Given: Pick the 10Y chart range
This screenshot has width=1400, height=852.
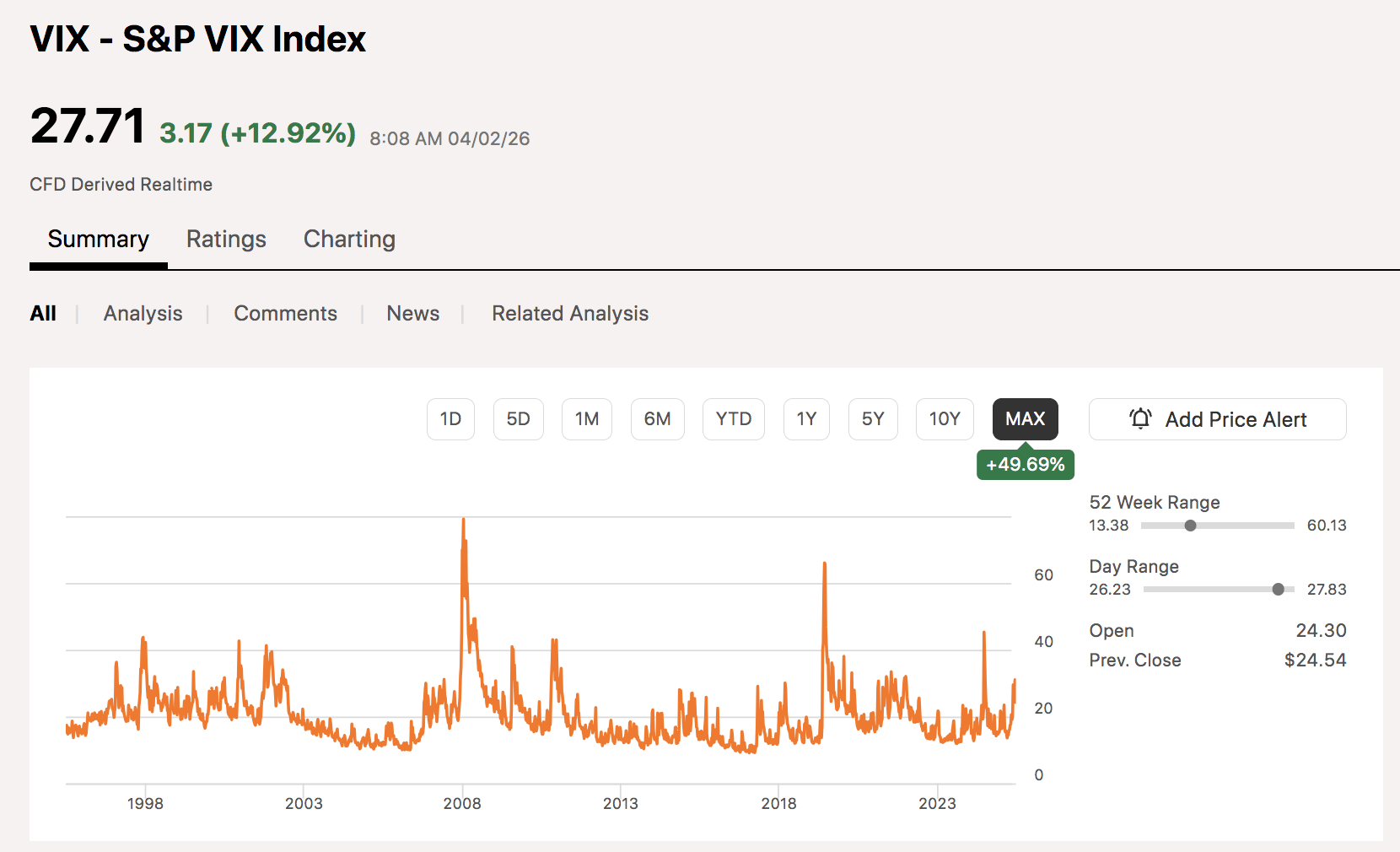Looking at the screenshot, I should (x=945, y=419).
